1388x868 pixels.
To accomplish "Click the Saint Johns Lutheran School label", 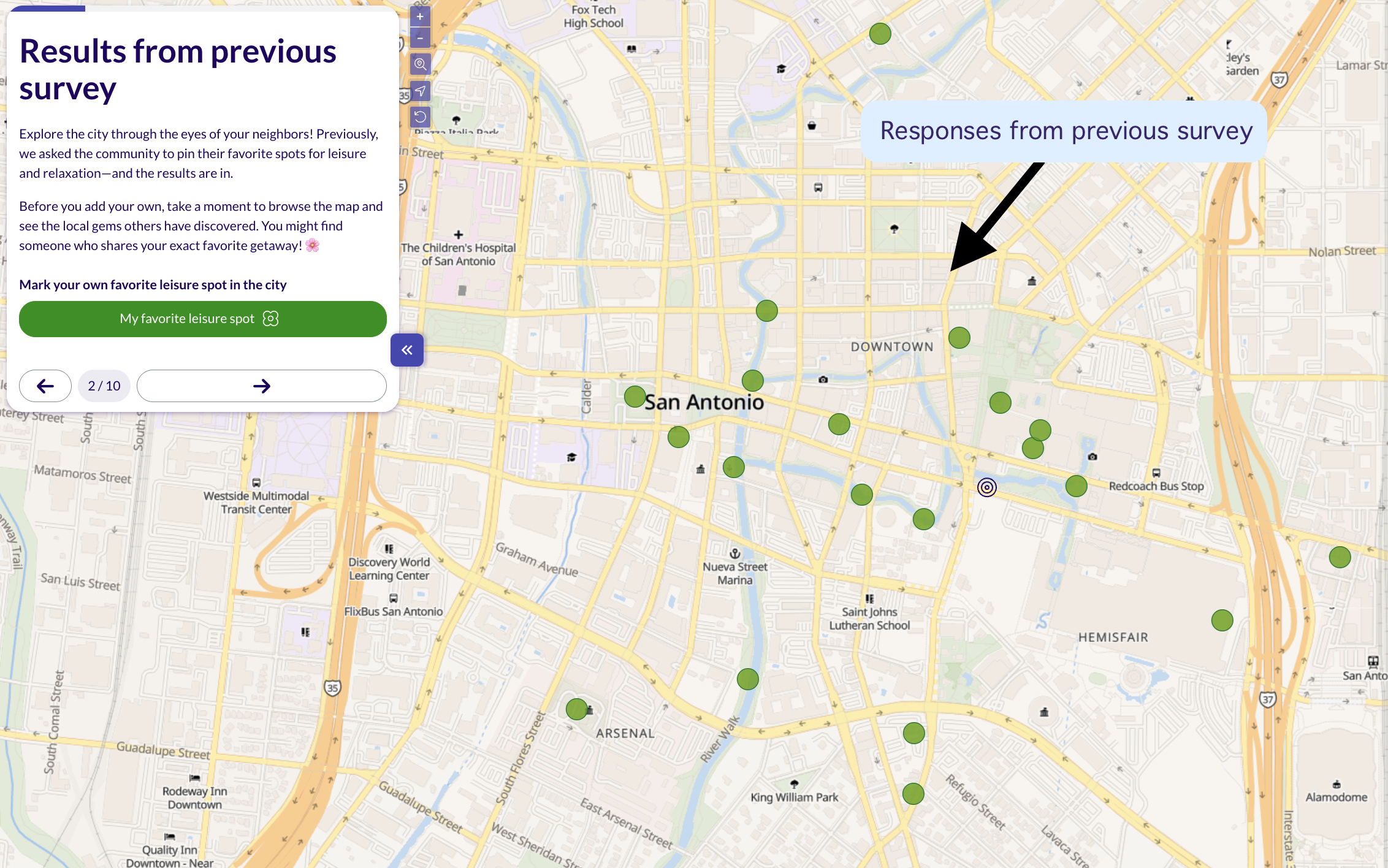I will click(870, 619).
